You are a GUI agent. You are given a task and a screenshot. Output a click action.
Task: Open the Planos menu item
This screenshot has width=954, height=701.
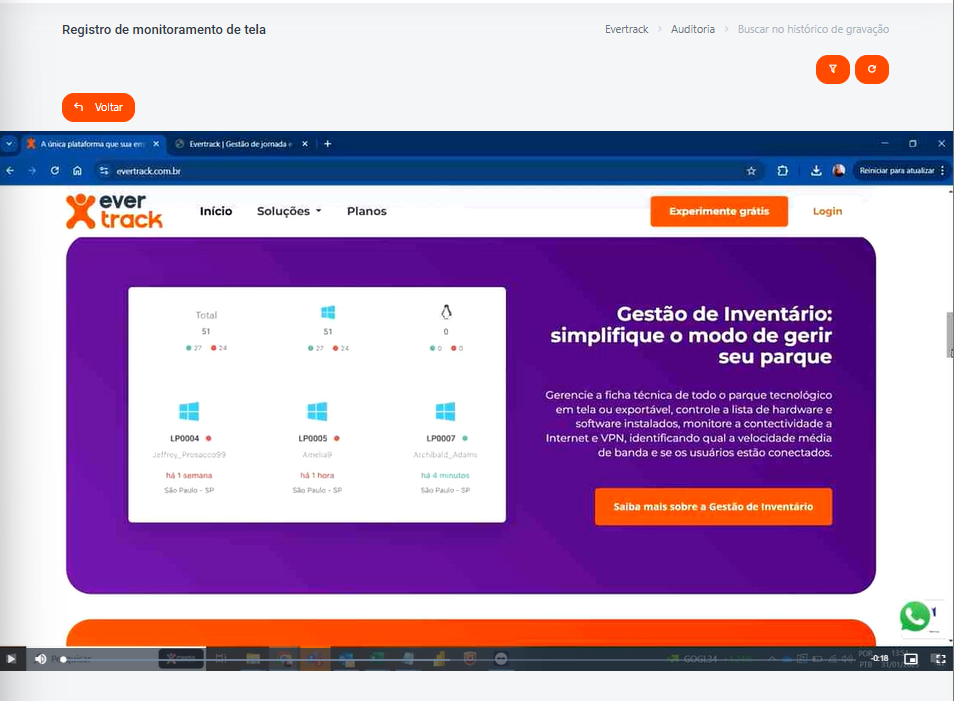coord(366,211)
